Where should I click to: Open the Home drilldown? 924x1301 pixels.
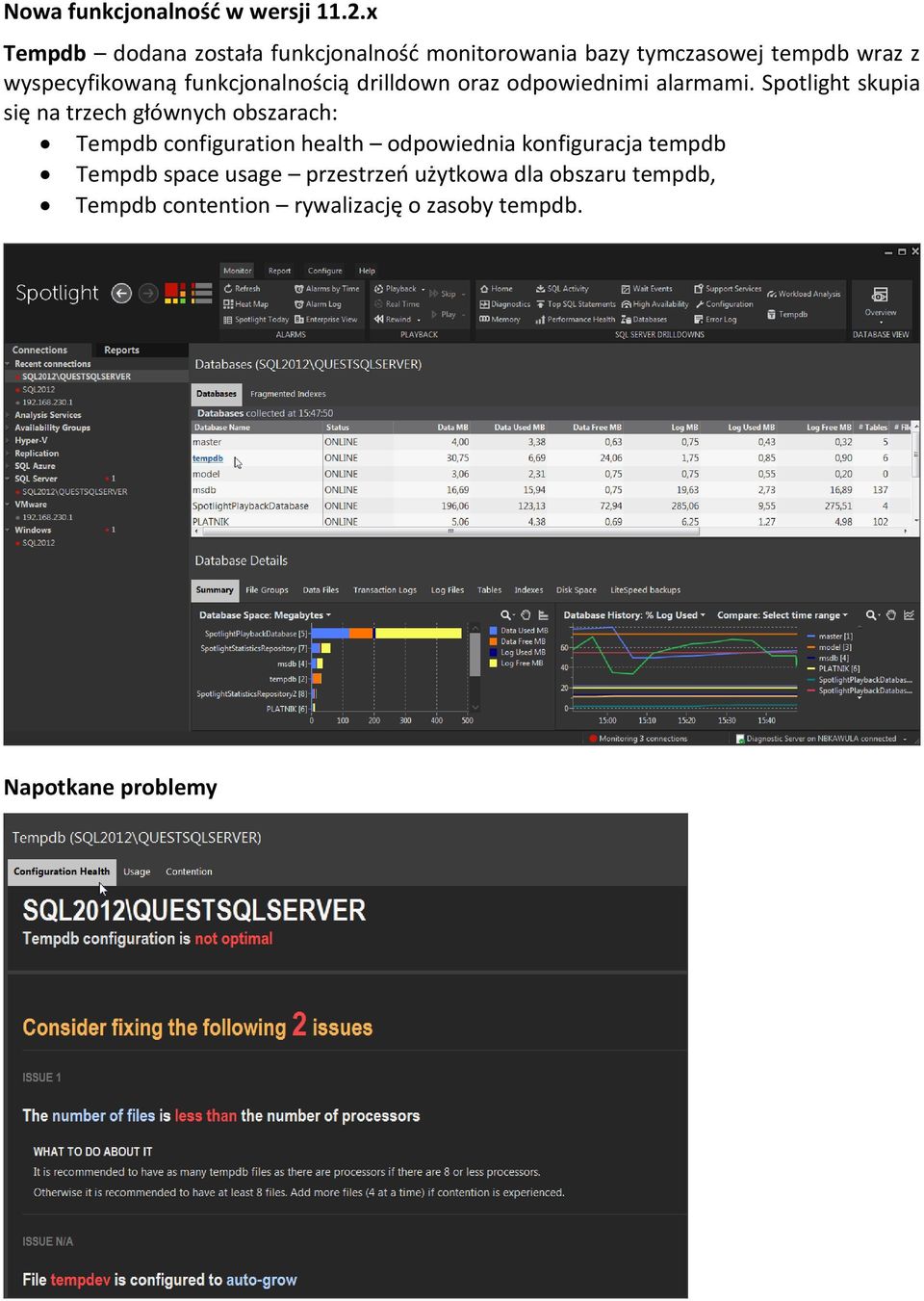click(x=497, y=288)
